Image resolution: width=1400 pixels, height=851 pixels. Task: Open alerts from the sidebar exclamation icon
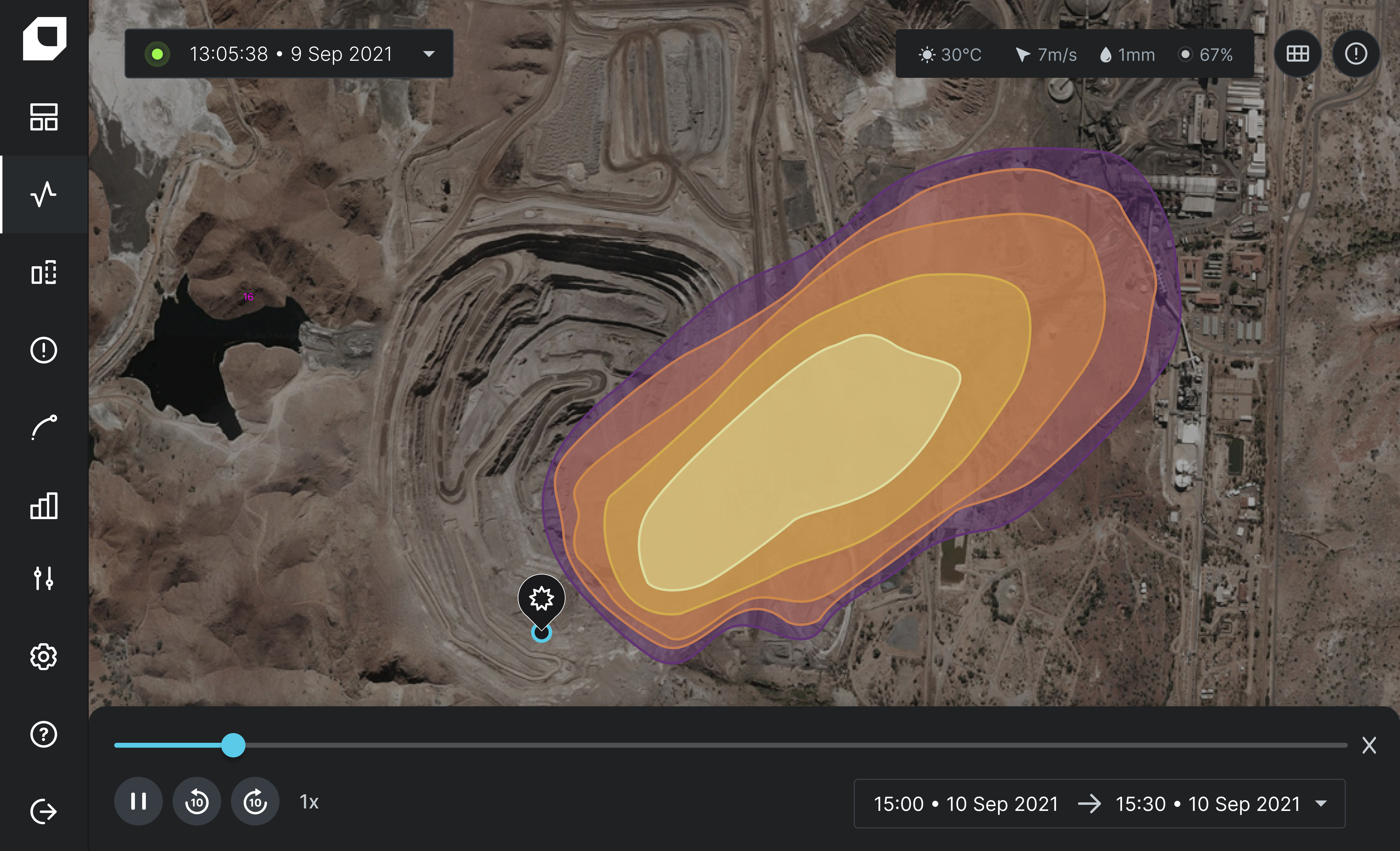pyautogui.click(x=44, y=350)
